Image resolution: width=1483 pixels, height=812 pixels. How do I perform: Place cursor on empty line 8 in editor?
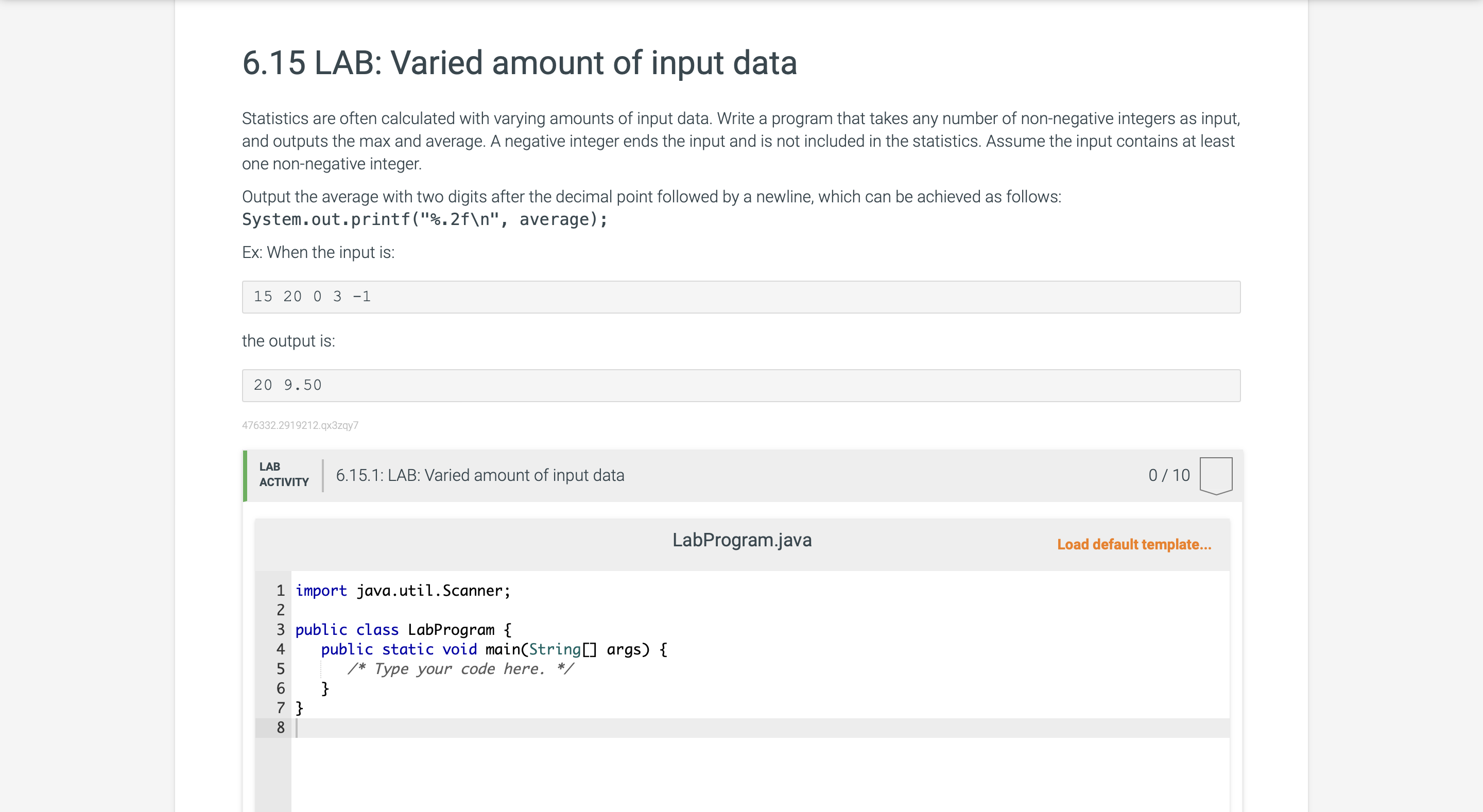(x=760, y=728)
